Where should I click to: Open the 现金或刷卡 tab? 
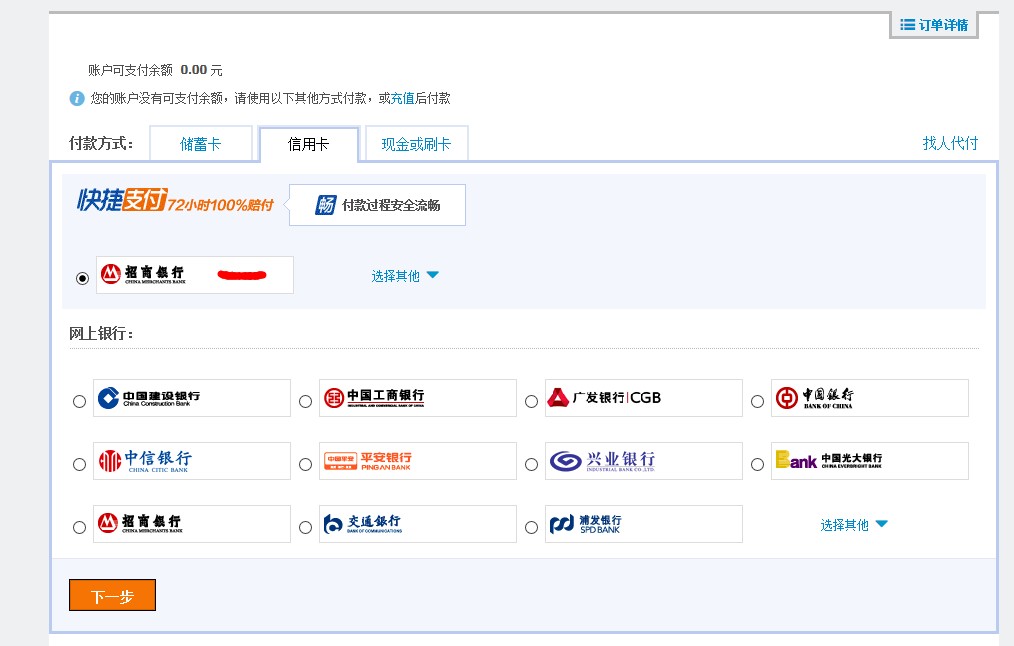point(416,144)
